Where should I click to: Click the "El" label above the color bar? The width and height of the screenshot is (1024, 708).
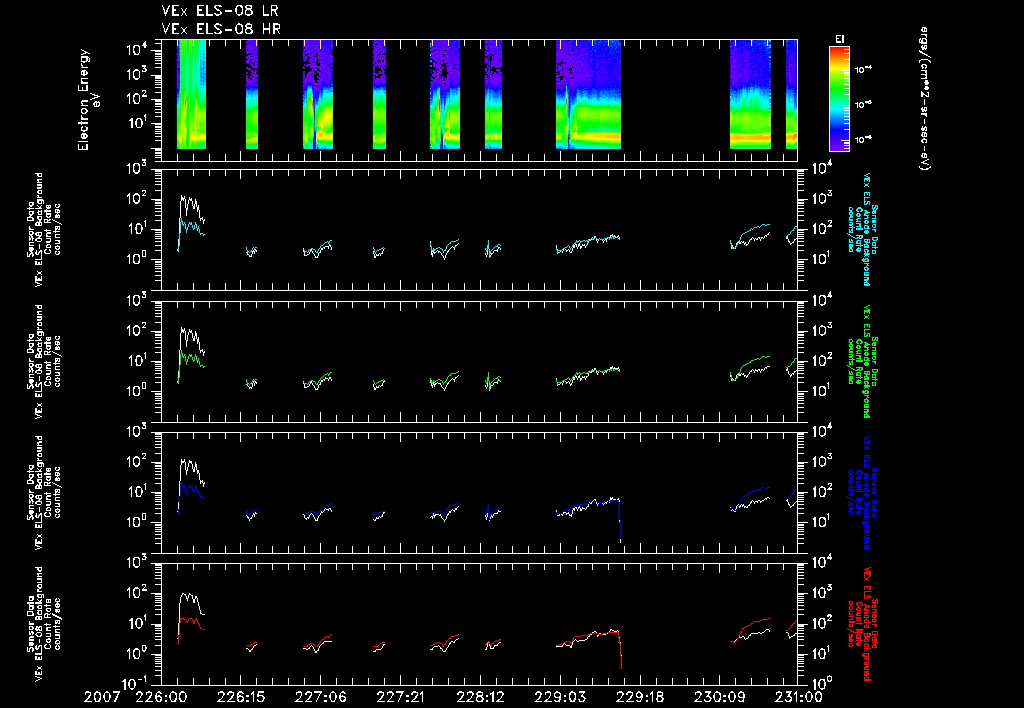point(839,39)
